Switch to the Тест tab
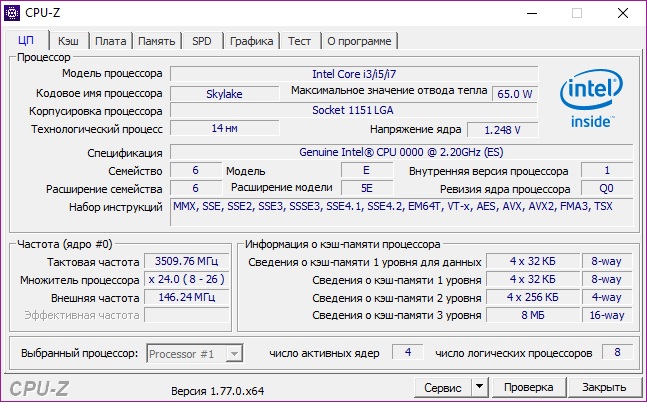 point(299,41)
